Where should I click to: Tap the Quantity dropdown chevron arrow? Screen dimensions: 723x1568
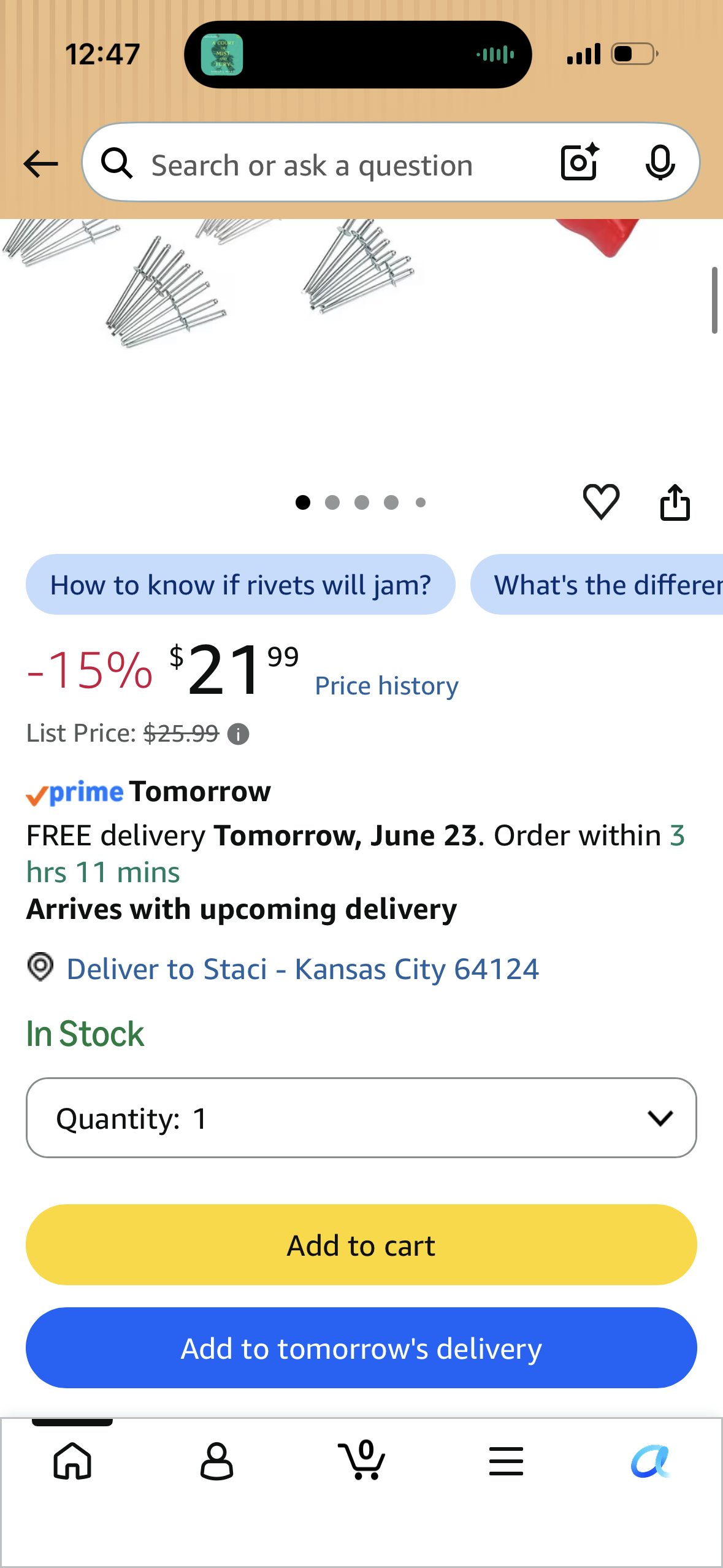tap(660, 1118)
